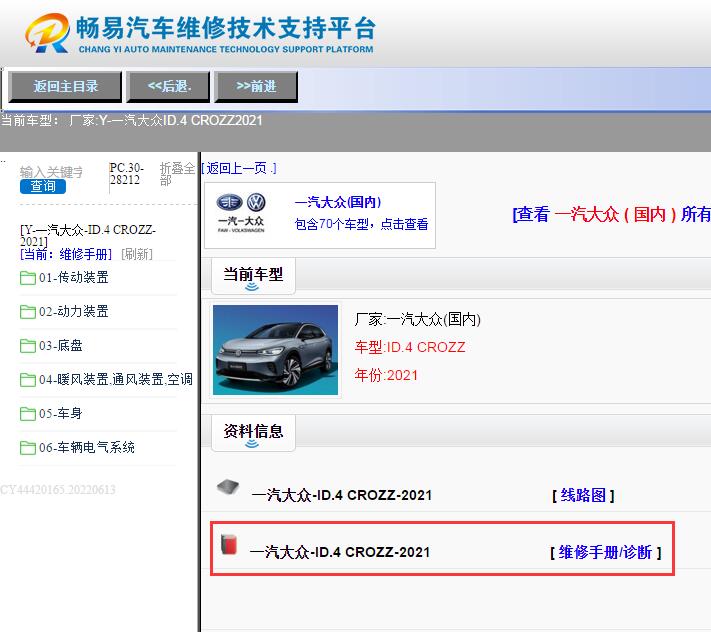The image size is (711, 632).
Task: Open the 维修手册/诊断 link
Action: 605,552
